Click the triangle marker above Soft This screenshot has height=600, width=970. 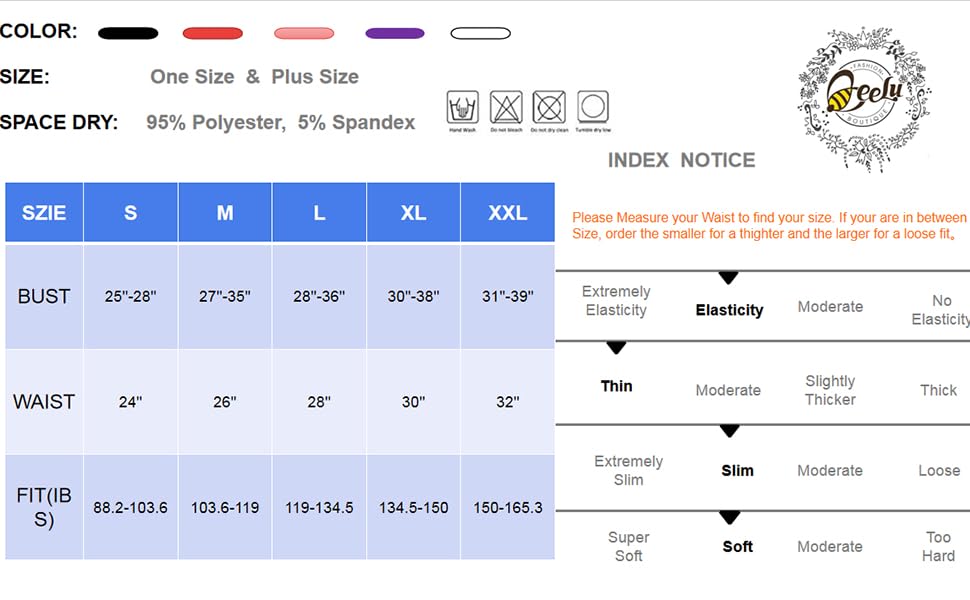(730, 517)
